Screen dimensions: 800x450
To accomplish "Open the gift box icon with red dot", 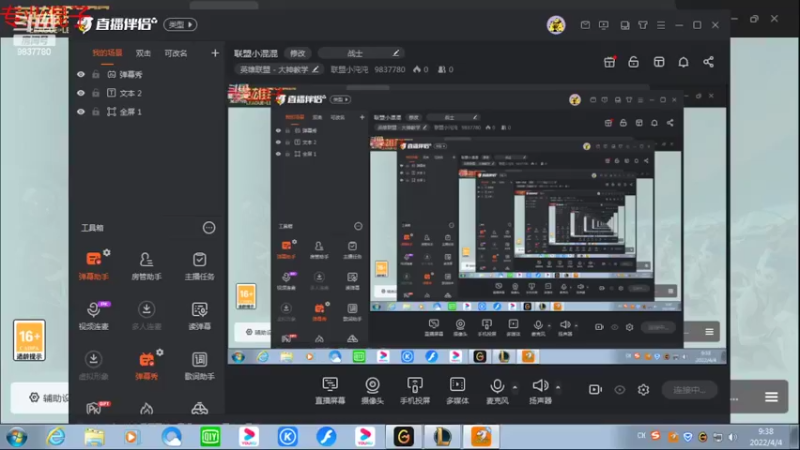I will 610,62.
